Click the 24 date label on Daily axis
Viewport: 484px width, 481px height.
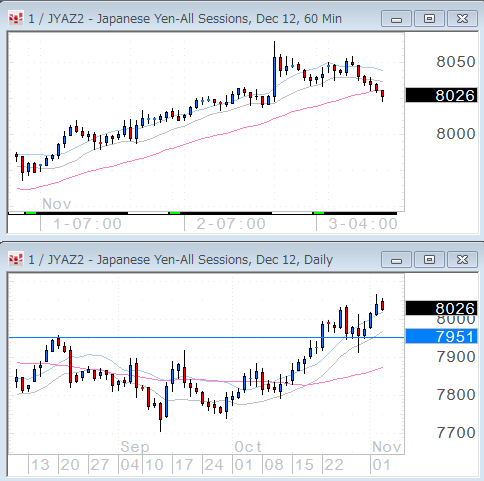coord(214,465)
